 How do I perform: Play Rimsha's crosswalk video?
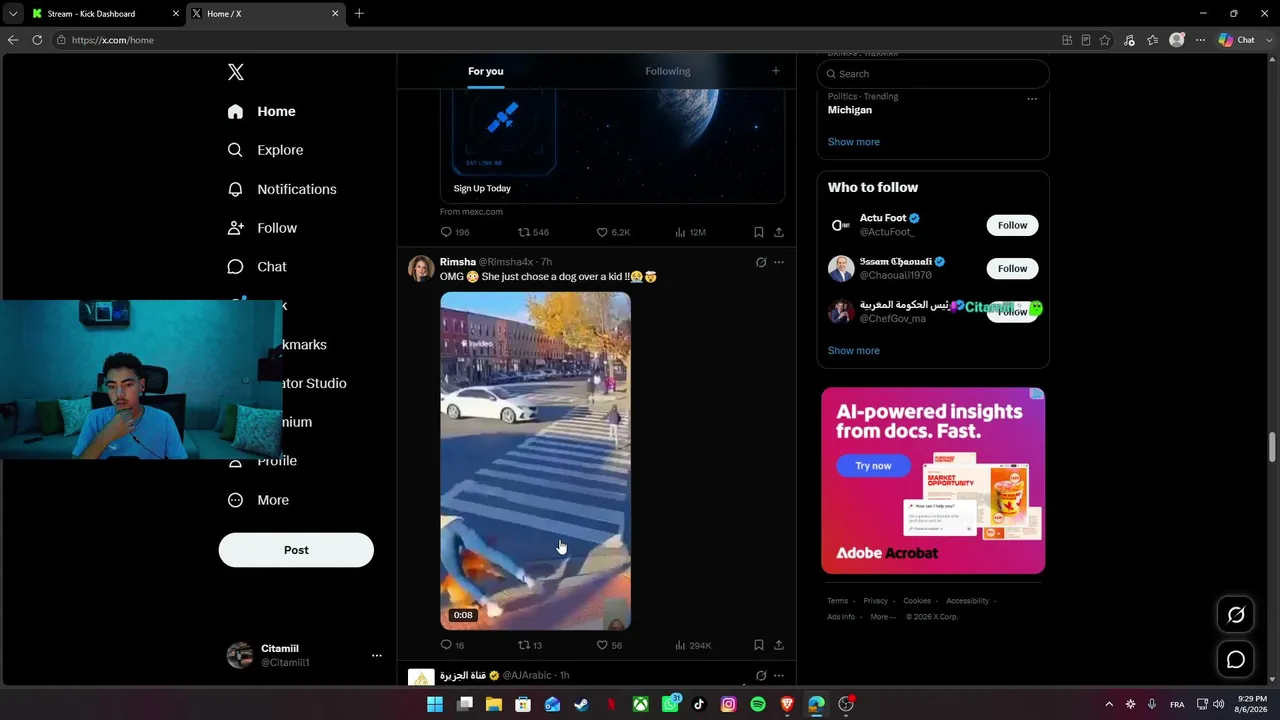click(x=536, y=461)
